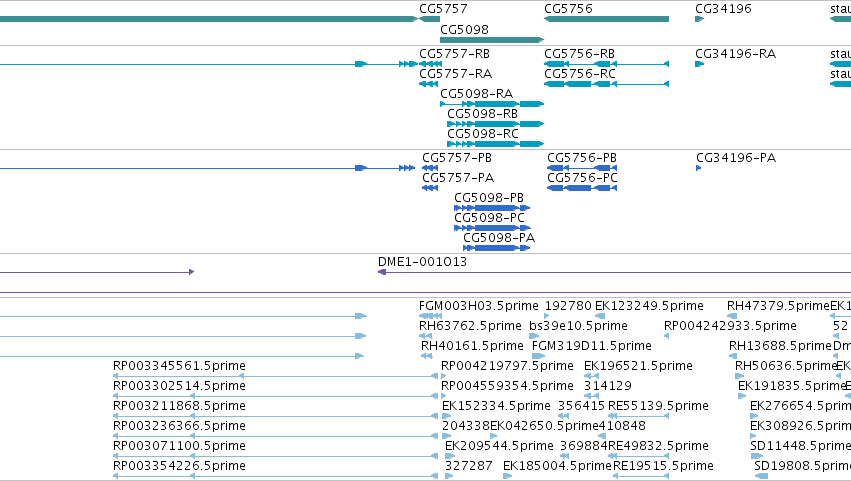
Task: Select EST label EK185004.5prime
Action: (x=557, y=467)
